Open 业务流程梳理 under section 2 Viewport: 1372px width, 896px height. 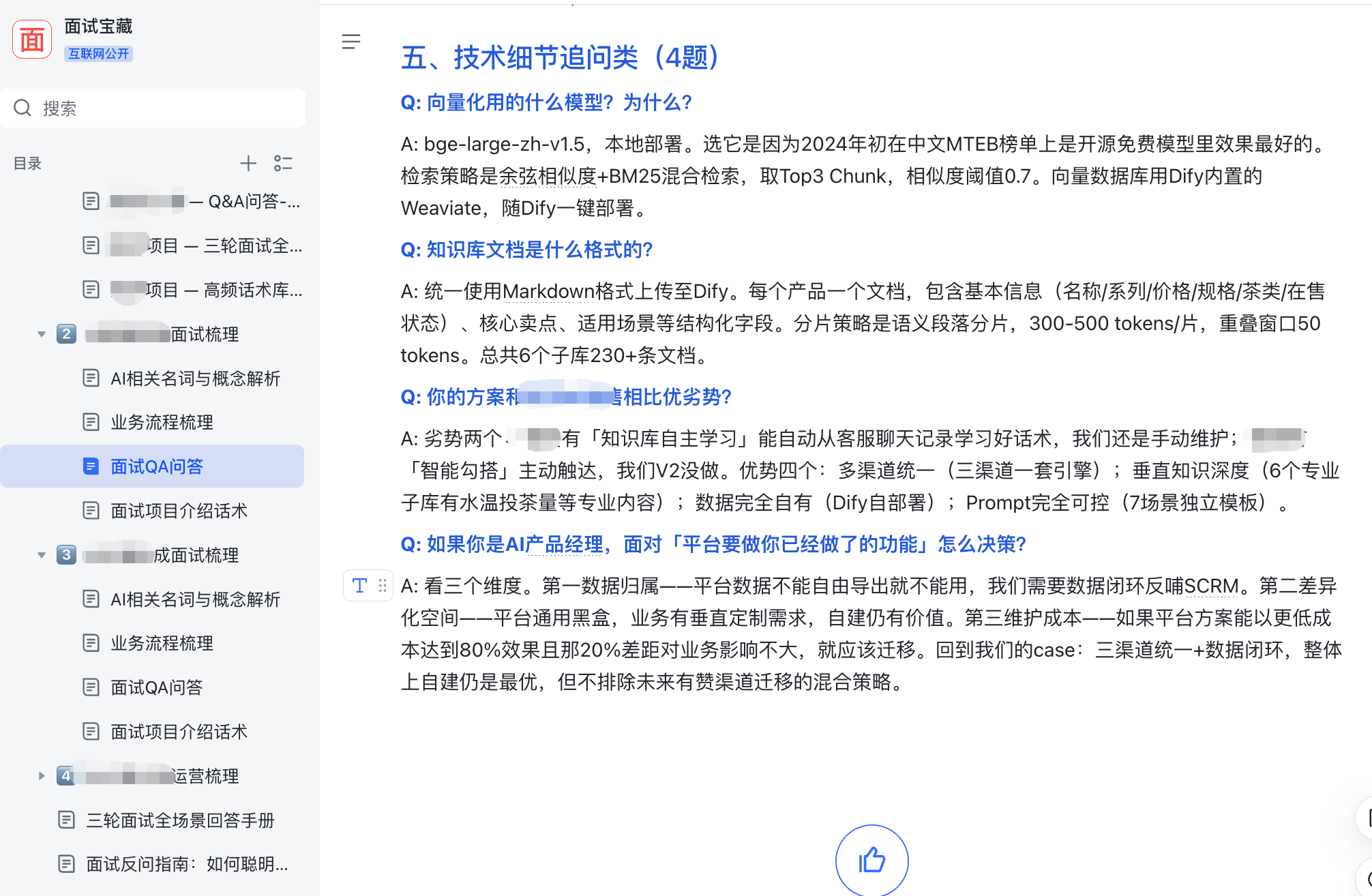[x=162, y=422]
